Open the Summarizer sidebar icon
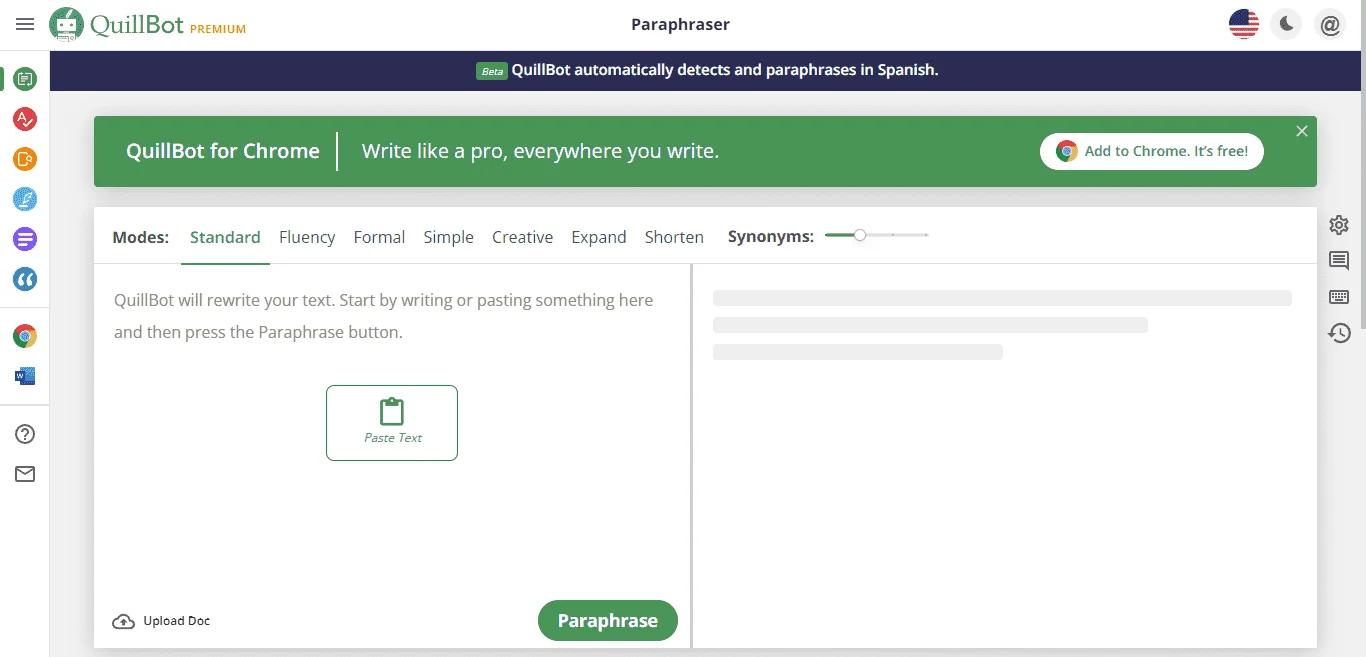Image resolution: width=1366 pixels, height=657 pixels. 25,239
